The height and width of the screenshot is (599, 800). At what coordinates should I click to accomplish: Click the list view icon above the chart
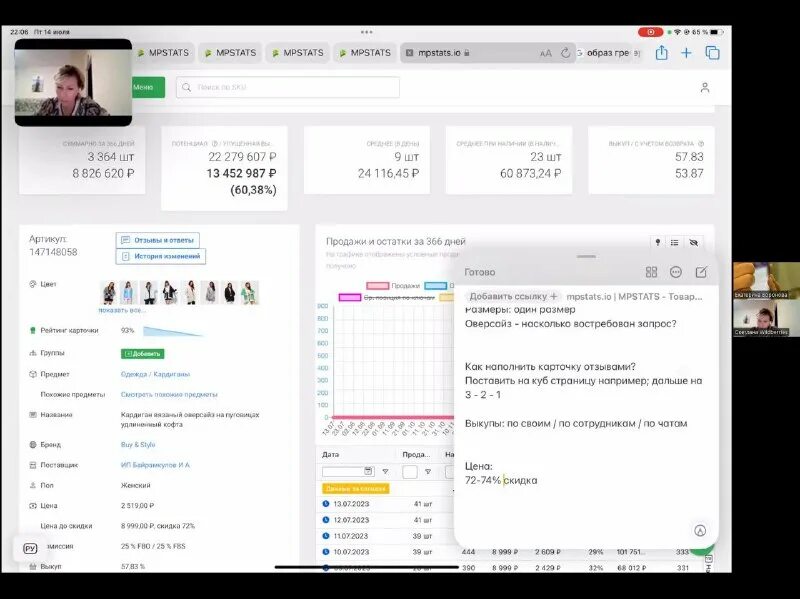pos(674,242)
